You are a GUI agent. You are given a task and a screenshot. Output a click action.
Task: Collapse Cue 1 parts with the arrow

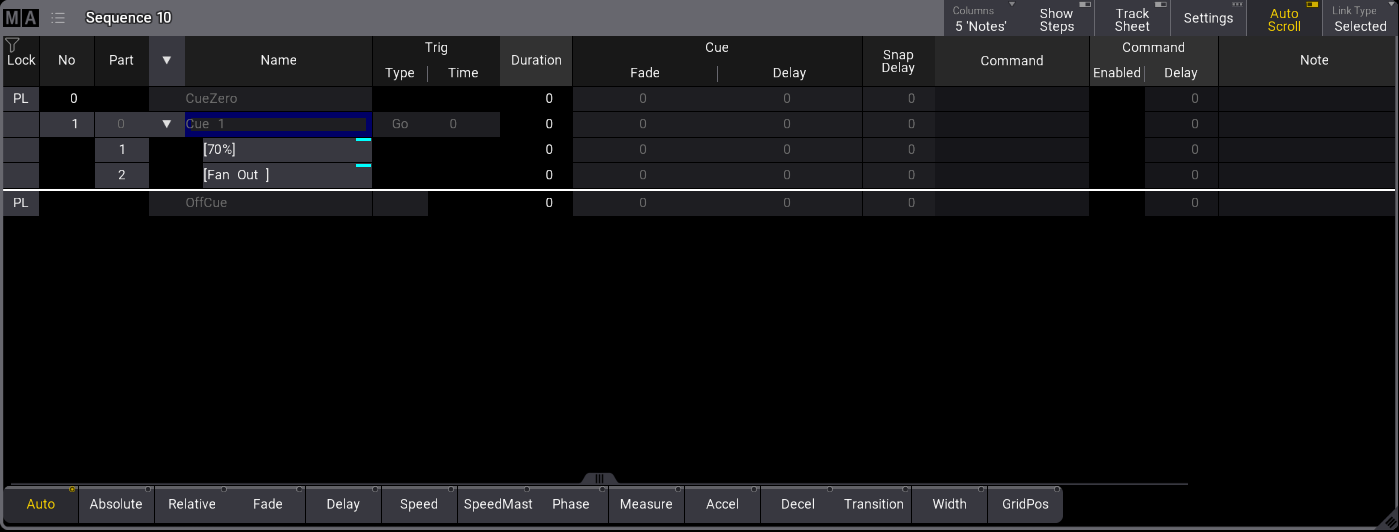[x=166, y=124]
